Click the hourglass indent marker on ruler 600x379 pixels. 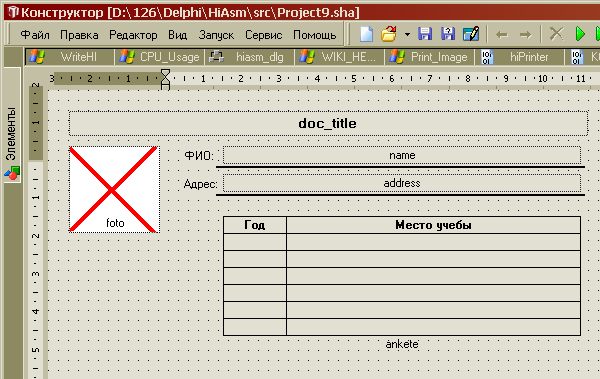pos(165,79)
